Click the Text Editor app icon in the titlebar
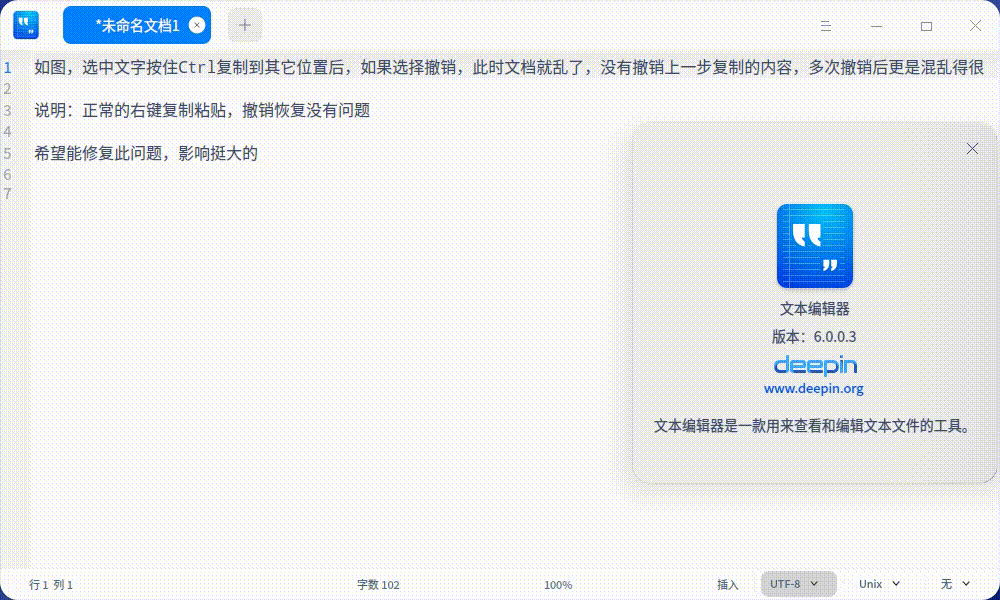 tap(26, 25)
